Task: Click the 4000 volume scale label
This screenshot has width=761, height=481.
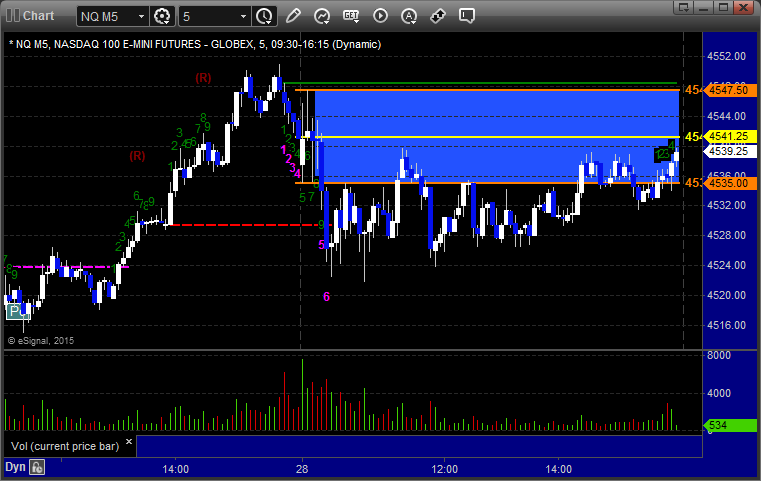Action: (x=719, y=393)
